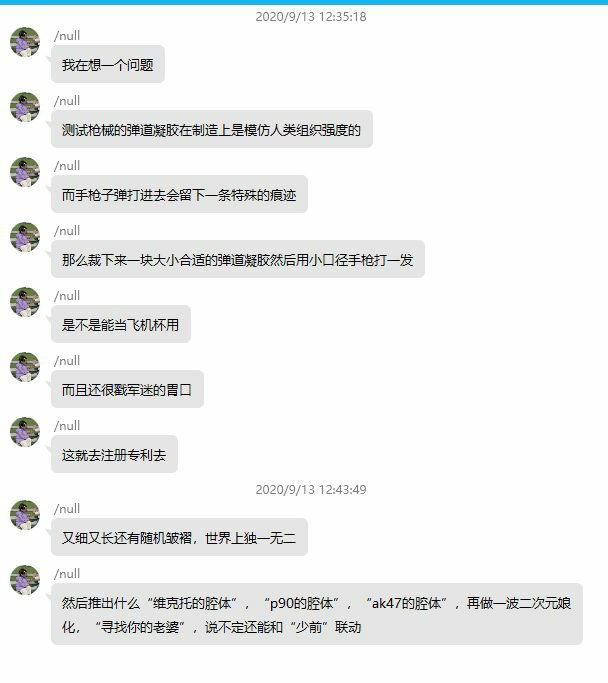Click avatar beside "我在想一个问题" message
608x683 pixels.
tap(25, 42)
